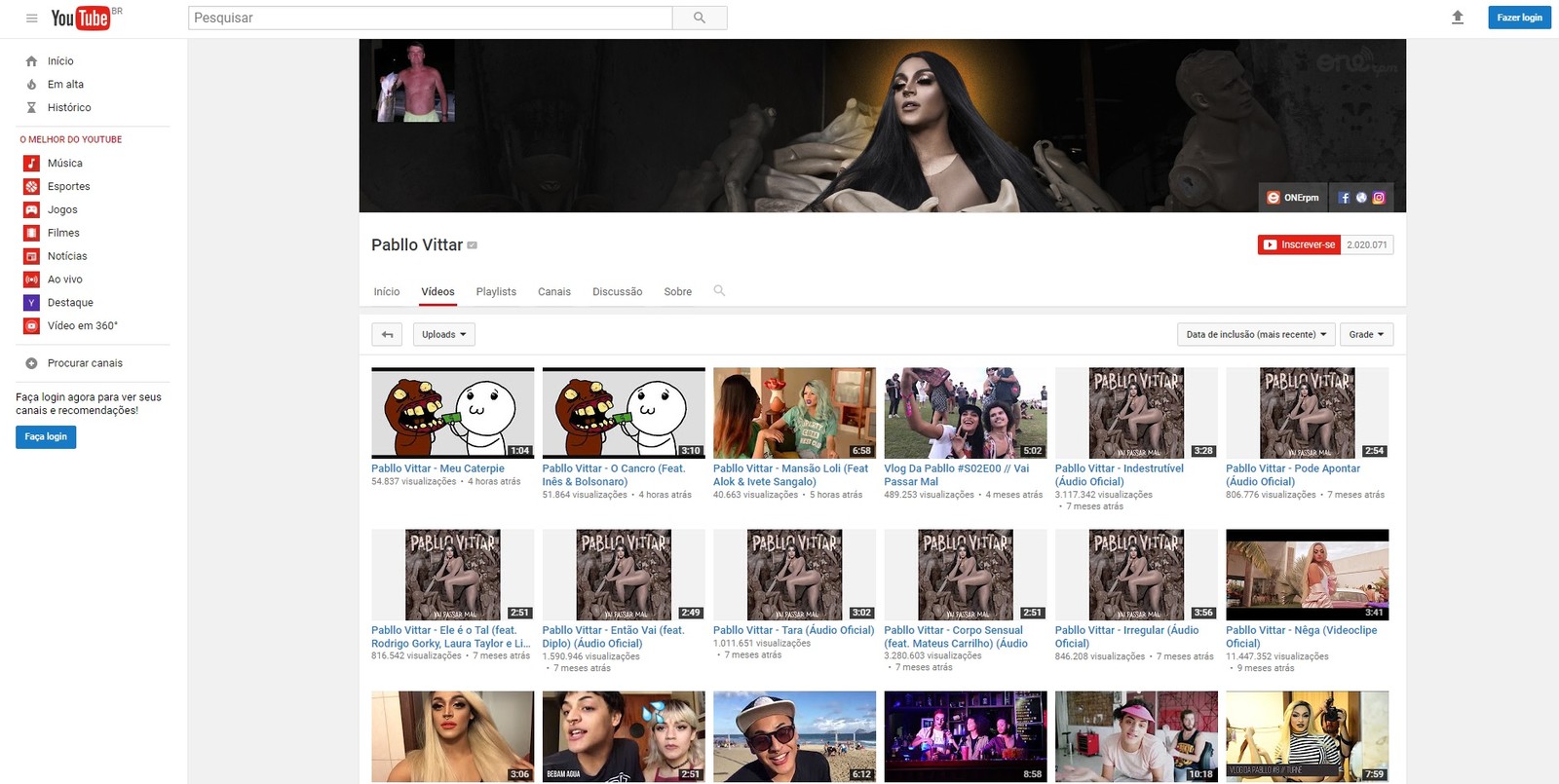
Task: Click the verified badge next to Pabllo Vittar
Action: coord(473,245)
